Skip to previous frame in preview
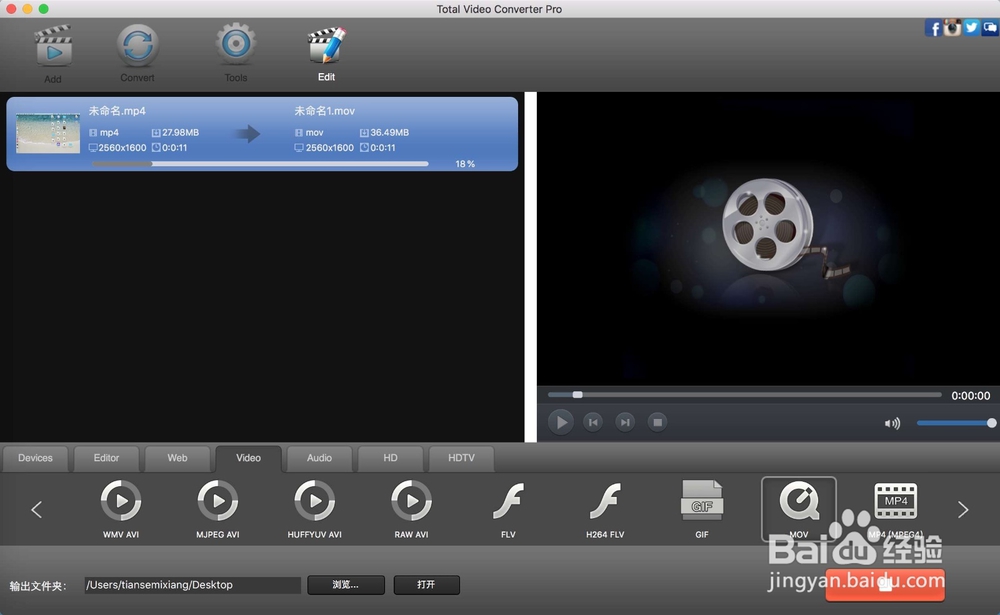 [x=593, y=422]
